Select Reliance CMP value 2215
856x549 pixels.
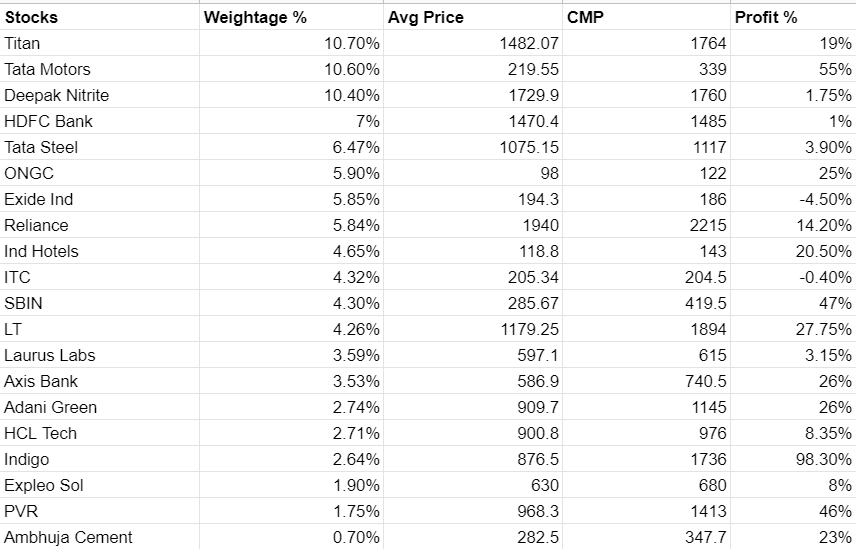pos(646,225)
